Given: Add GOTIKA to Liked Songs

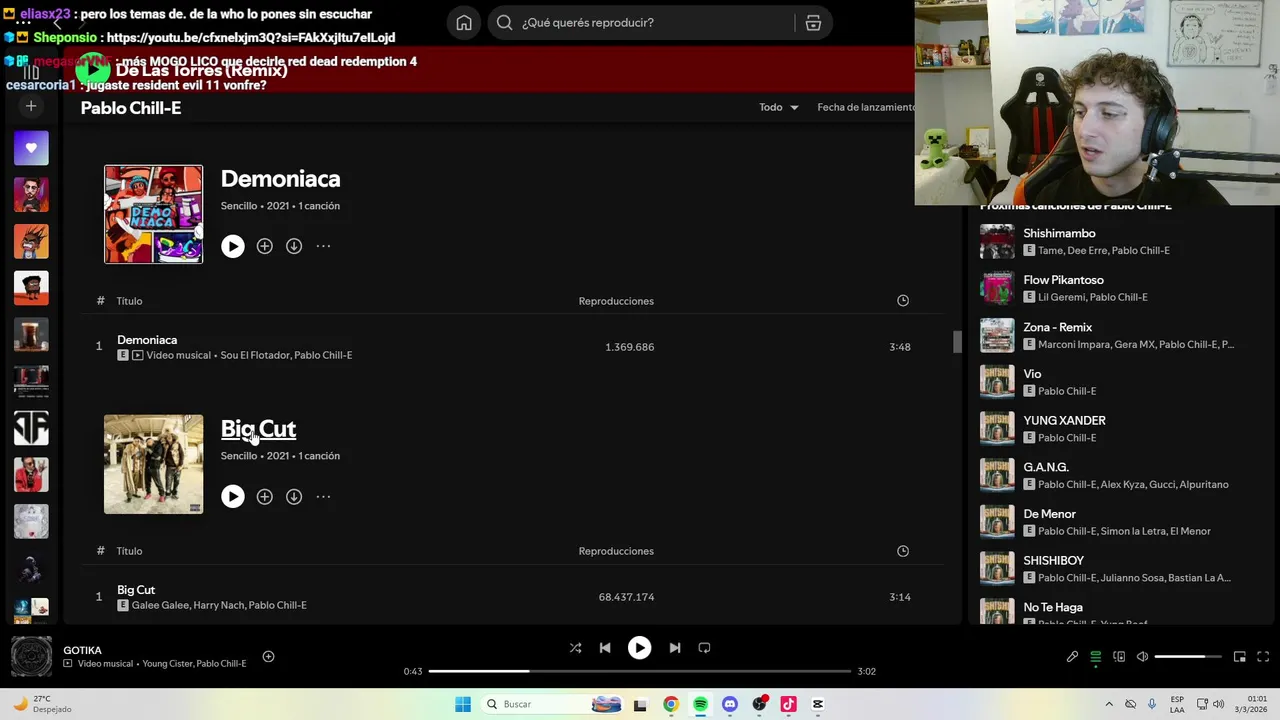Looking at the screenshot, I should click(x=268, y=656).
